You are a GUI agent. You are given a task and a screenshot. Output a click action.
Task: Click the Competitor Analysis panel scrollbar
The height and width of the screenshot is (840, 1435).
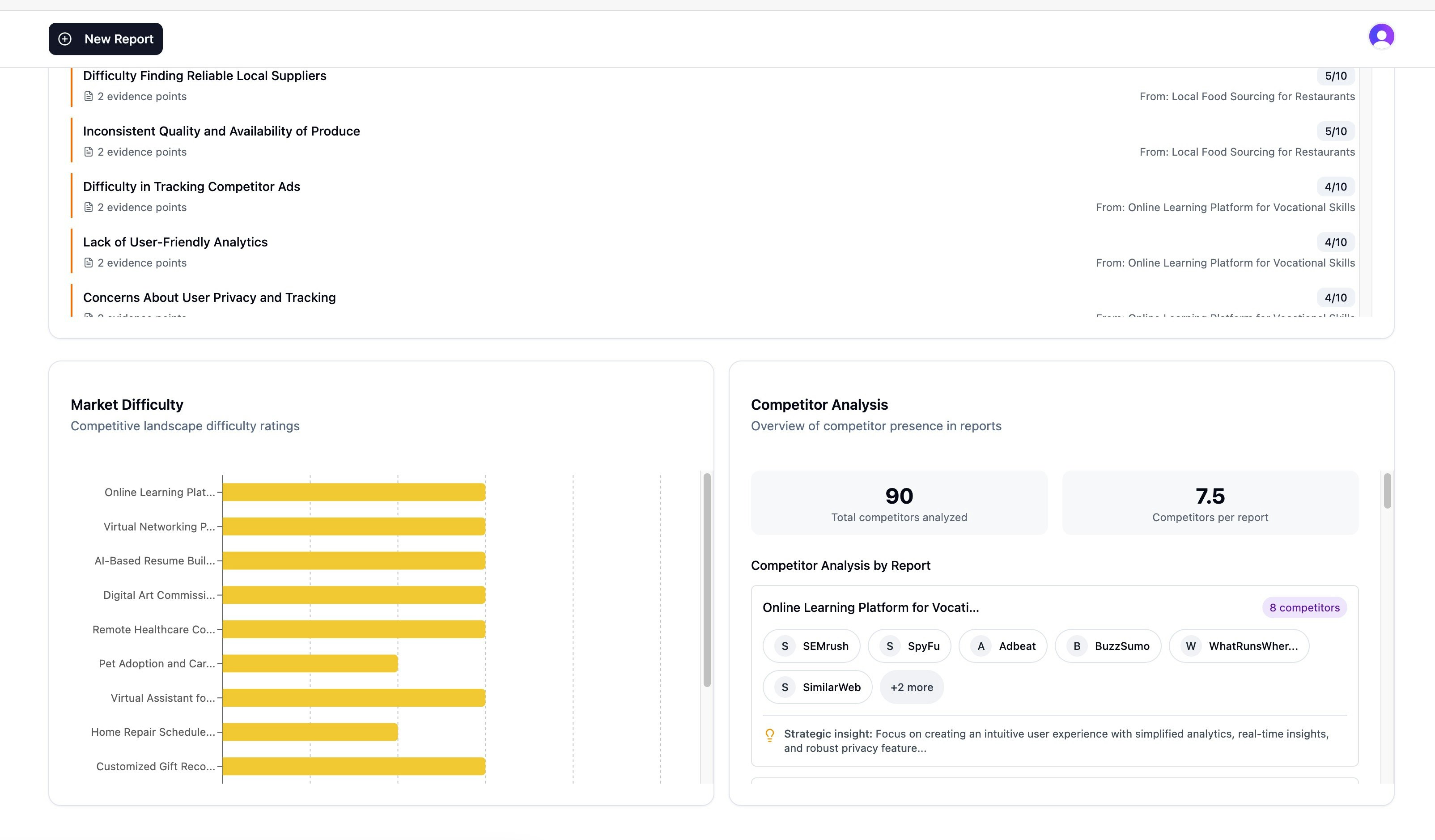coord(1387,491)
